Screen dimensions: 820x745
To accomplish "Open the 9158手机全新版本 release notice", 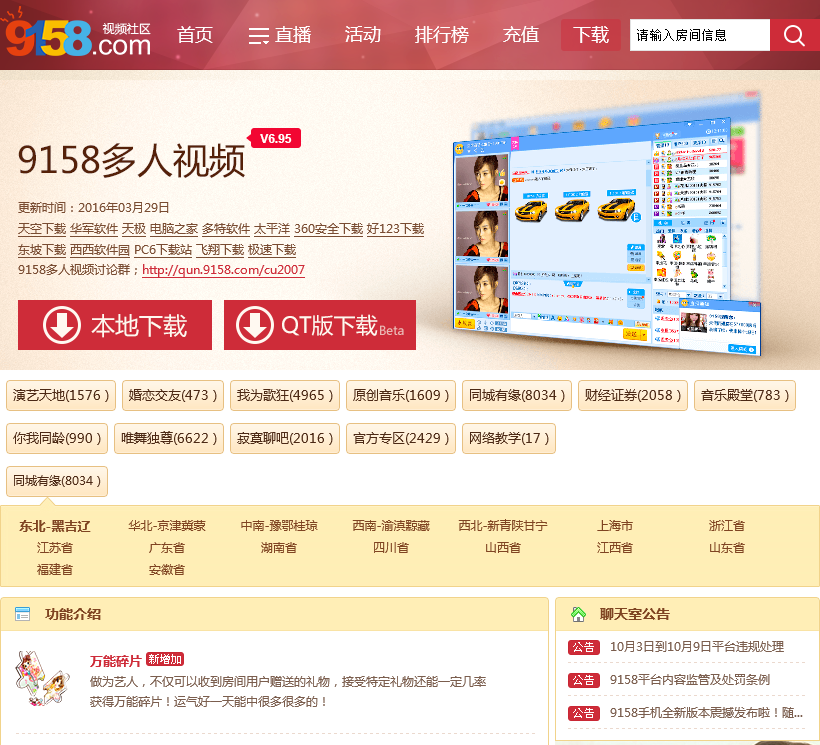I will point(707,713).
